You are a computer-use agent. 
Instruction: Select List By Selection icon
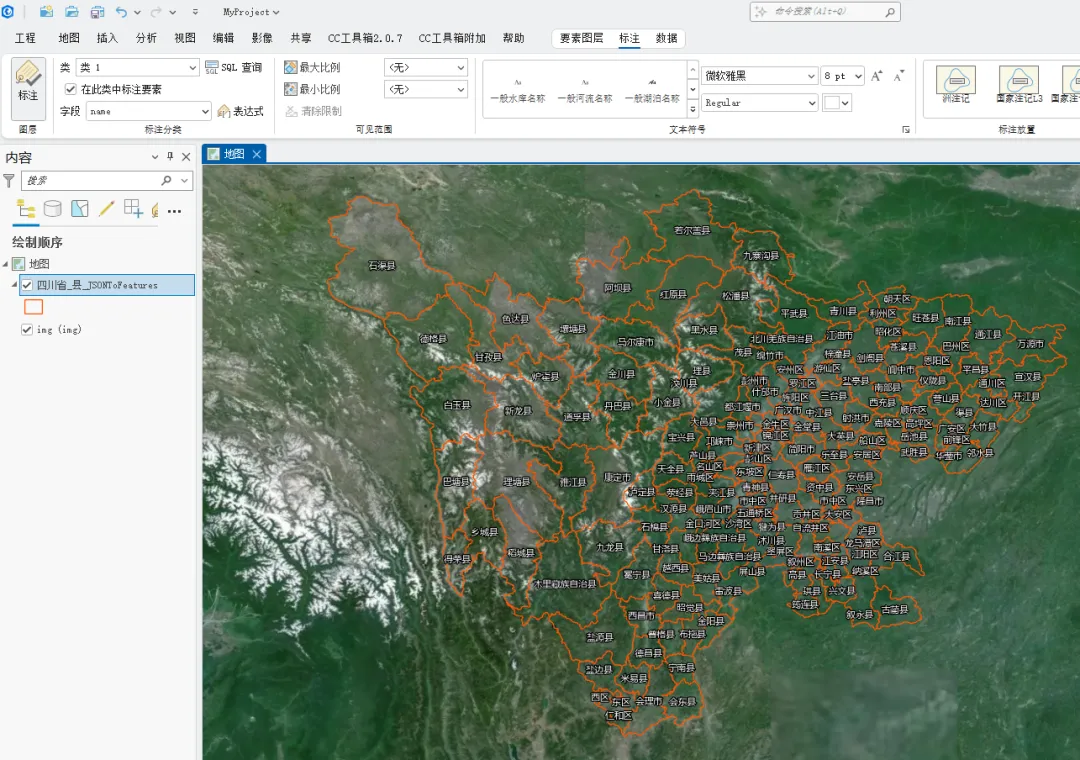click(79, 209)
